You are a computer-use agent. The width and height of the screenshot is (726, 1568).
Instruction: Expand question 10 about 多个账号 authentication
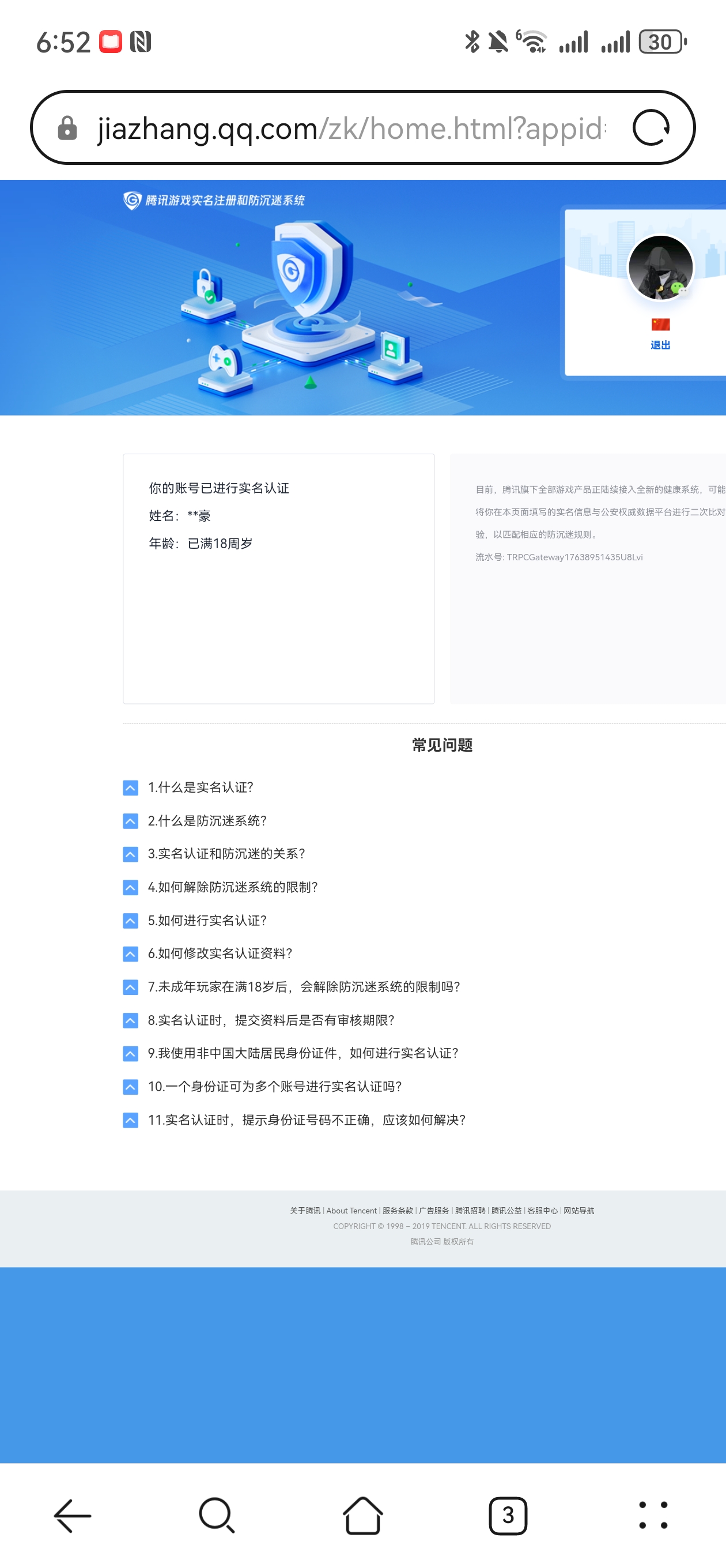(274, 1087)
